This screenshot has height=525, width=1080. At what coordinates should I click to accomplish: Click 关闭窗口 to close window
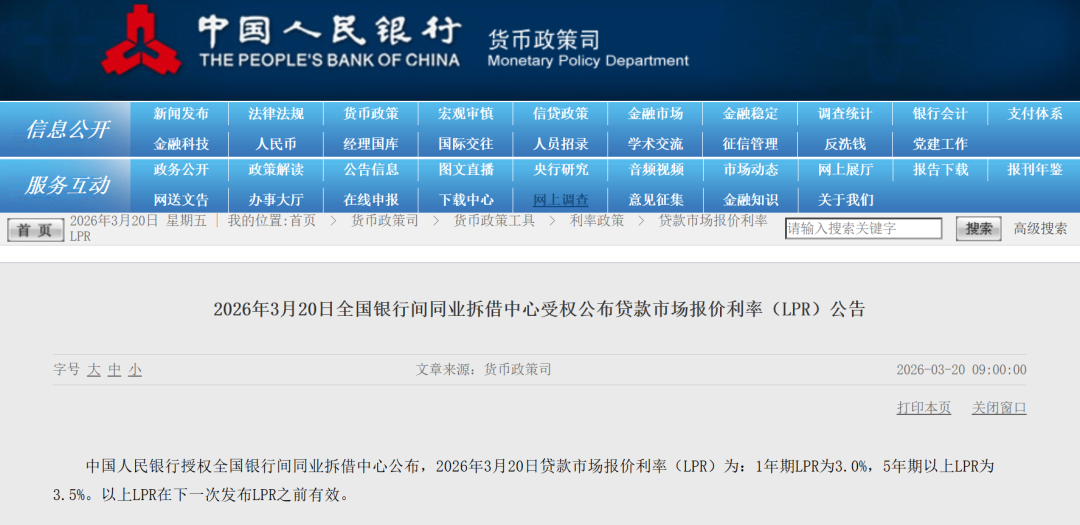coord(999,408)
